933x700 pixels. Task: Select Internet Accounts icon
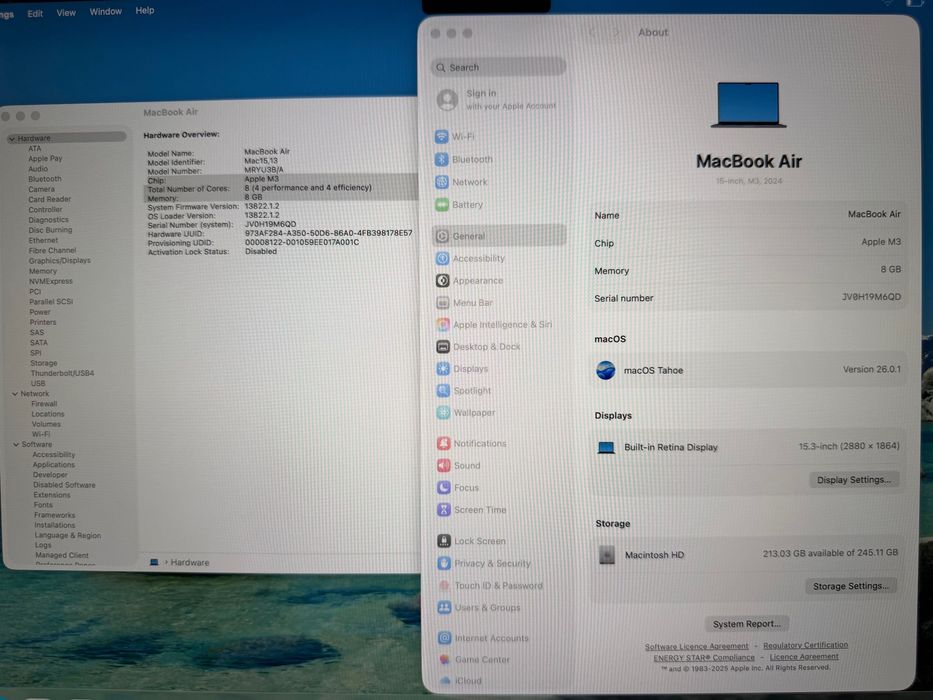[x=444, y=638]
